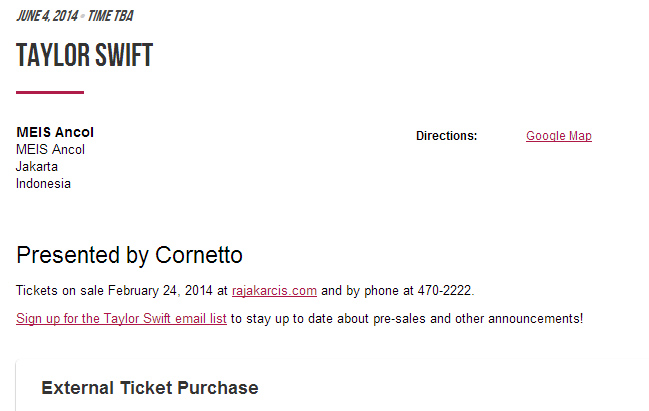Click the Presented by Cornetto heading

coord(129,255)
